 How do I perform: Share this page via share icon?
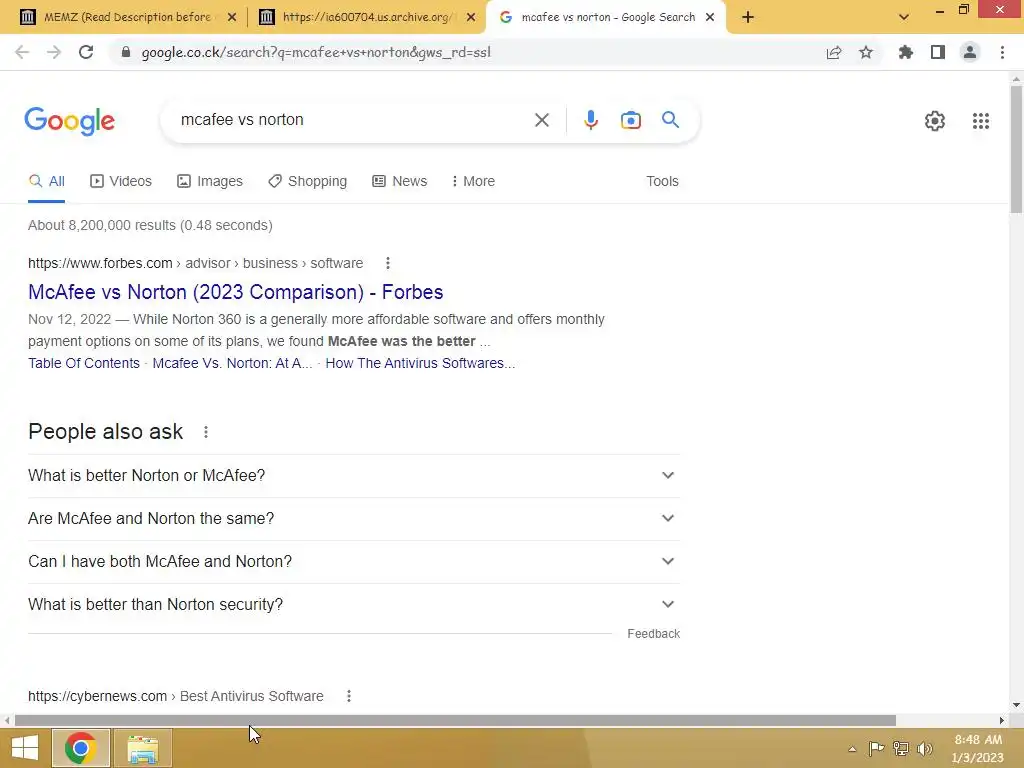coord(834,52)
